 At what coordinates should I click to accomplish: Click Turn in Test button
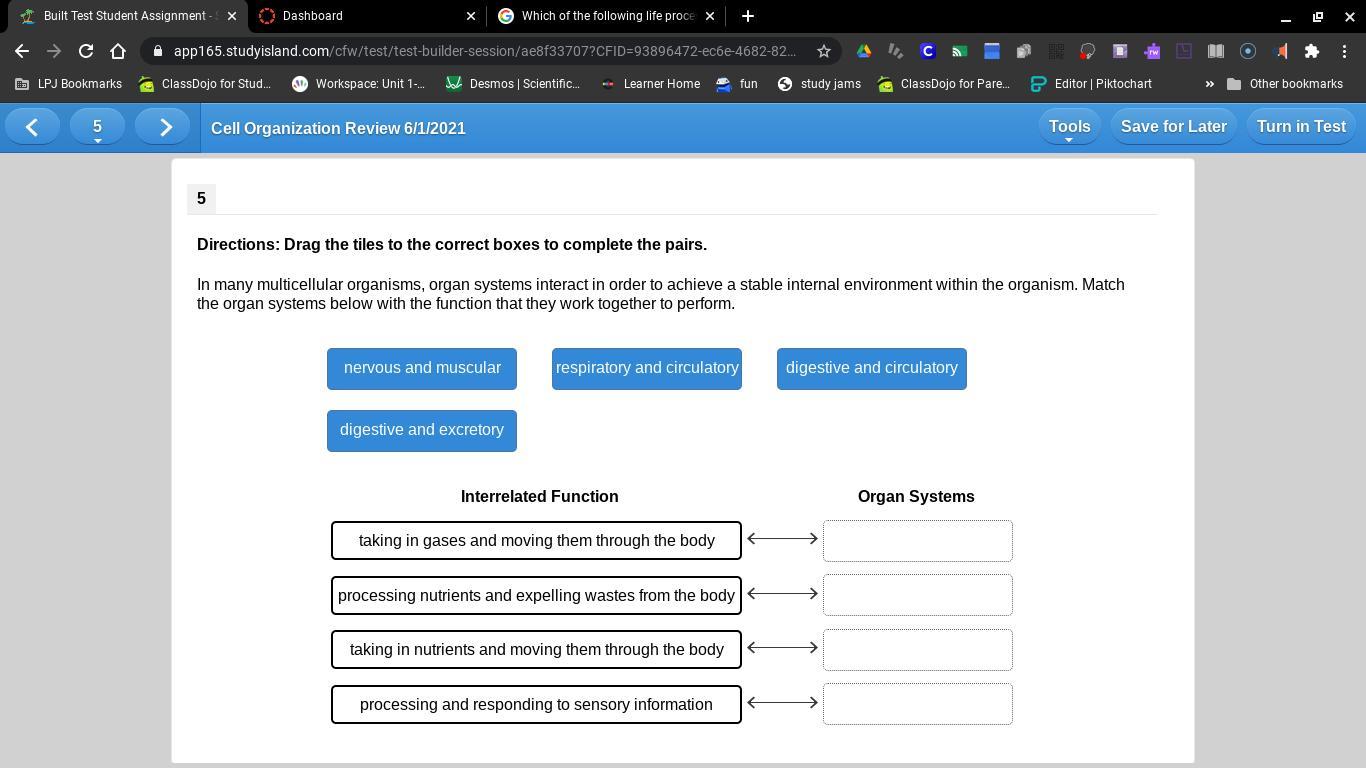1301,127
